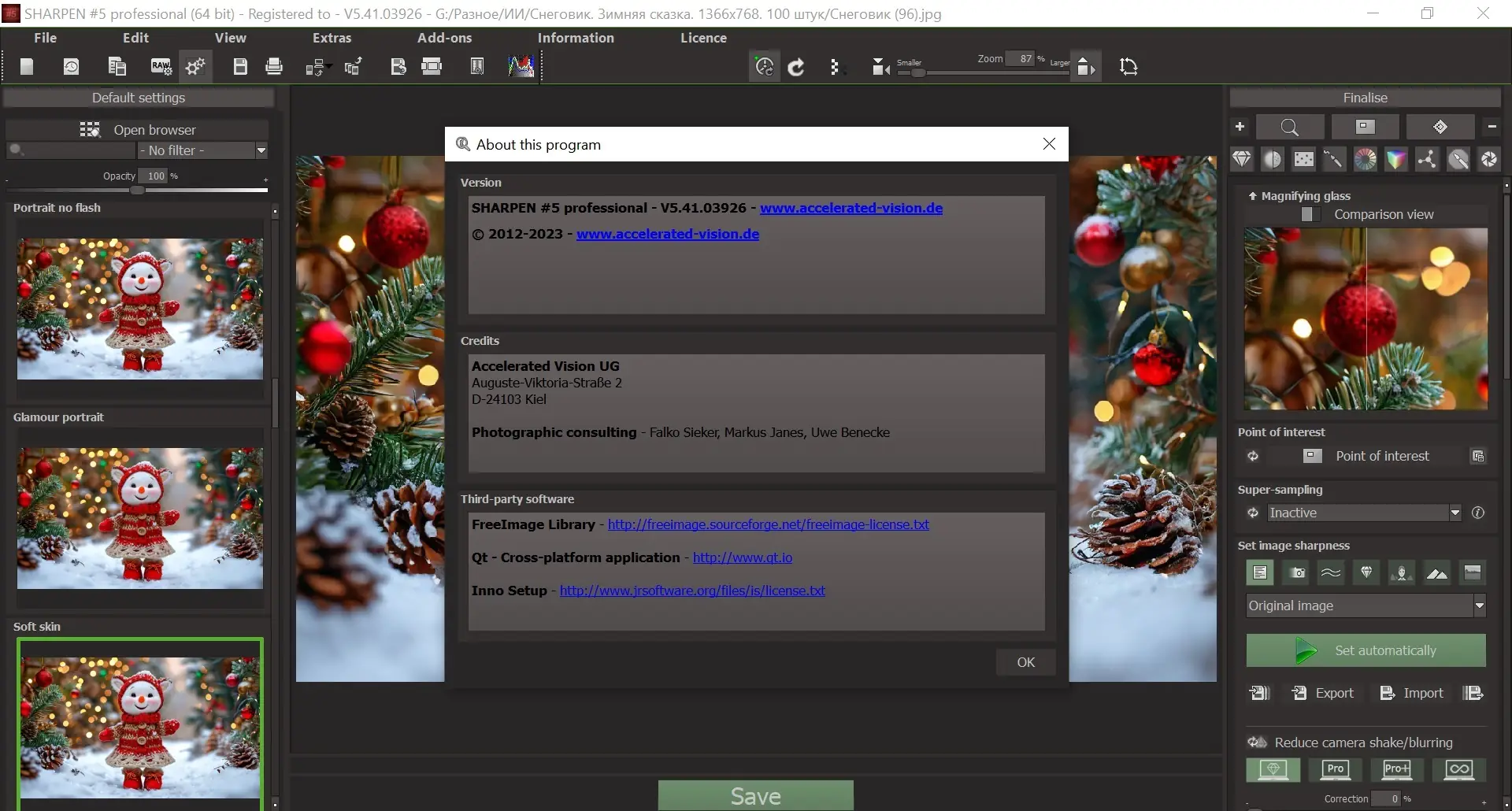The width and height of the screenshot is (1512, 811).
Task: Open the color wheel adjustment tool
Action: pos(1366,159)
